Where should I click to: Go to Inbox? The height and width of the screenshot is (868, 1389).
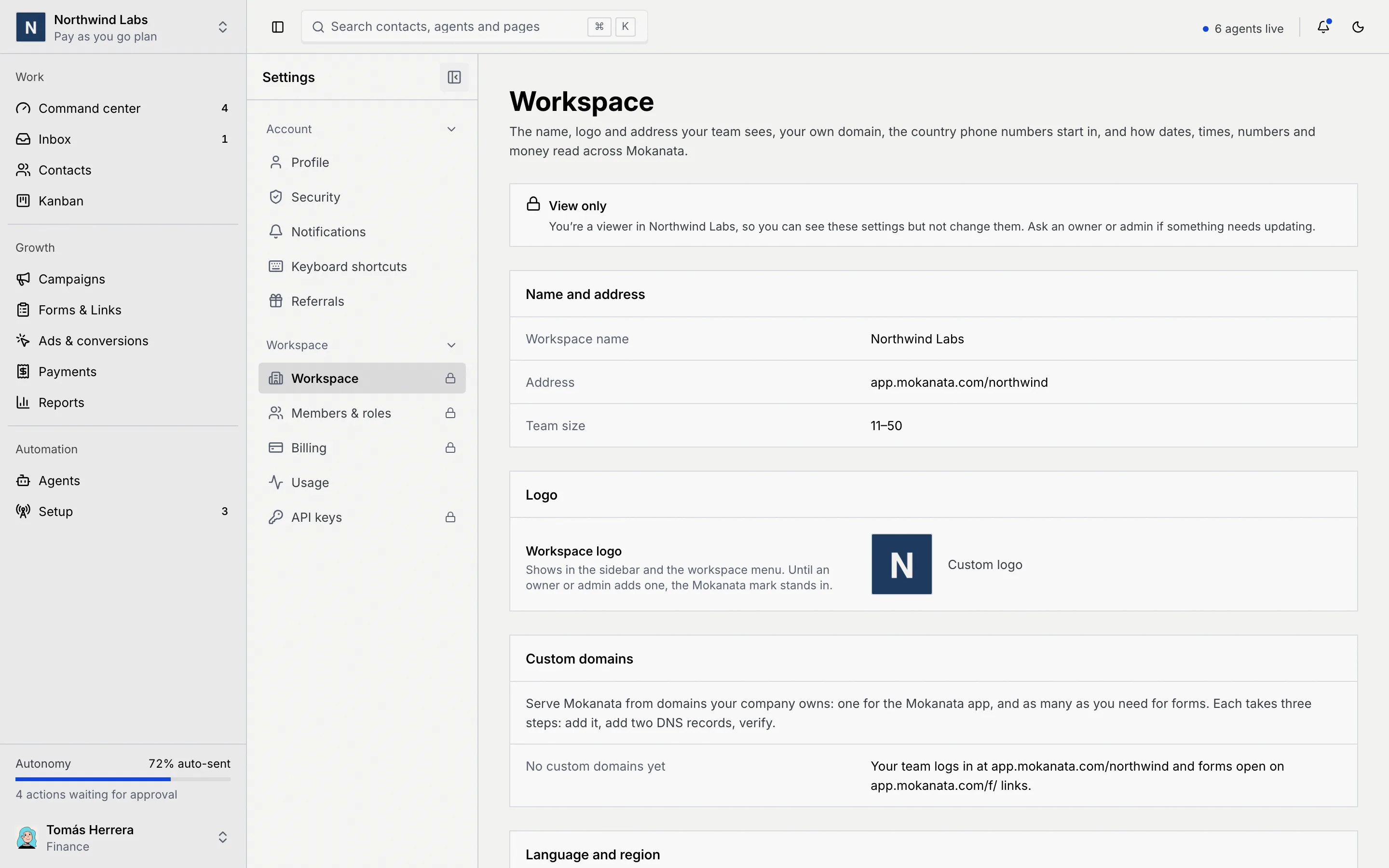123,139
